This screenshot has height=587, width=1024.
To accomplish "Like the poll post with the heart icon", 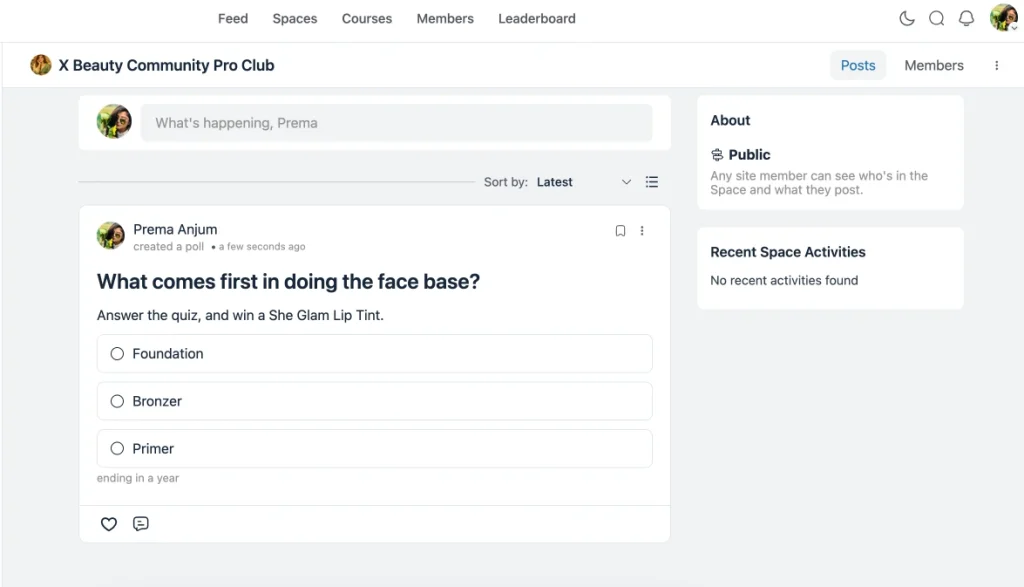I will click(x=108, y=523).
